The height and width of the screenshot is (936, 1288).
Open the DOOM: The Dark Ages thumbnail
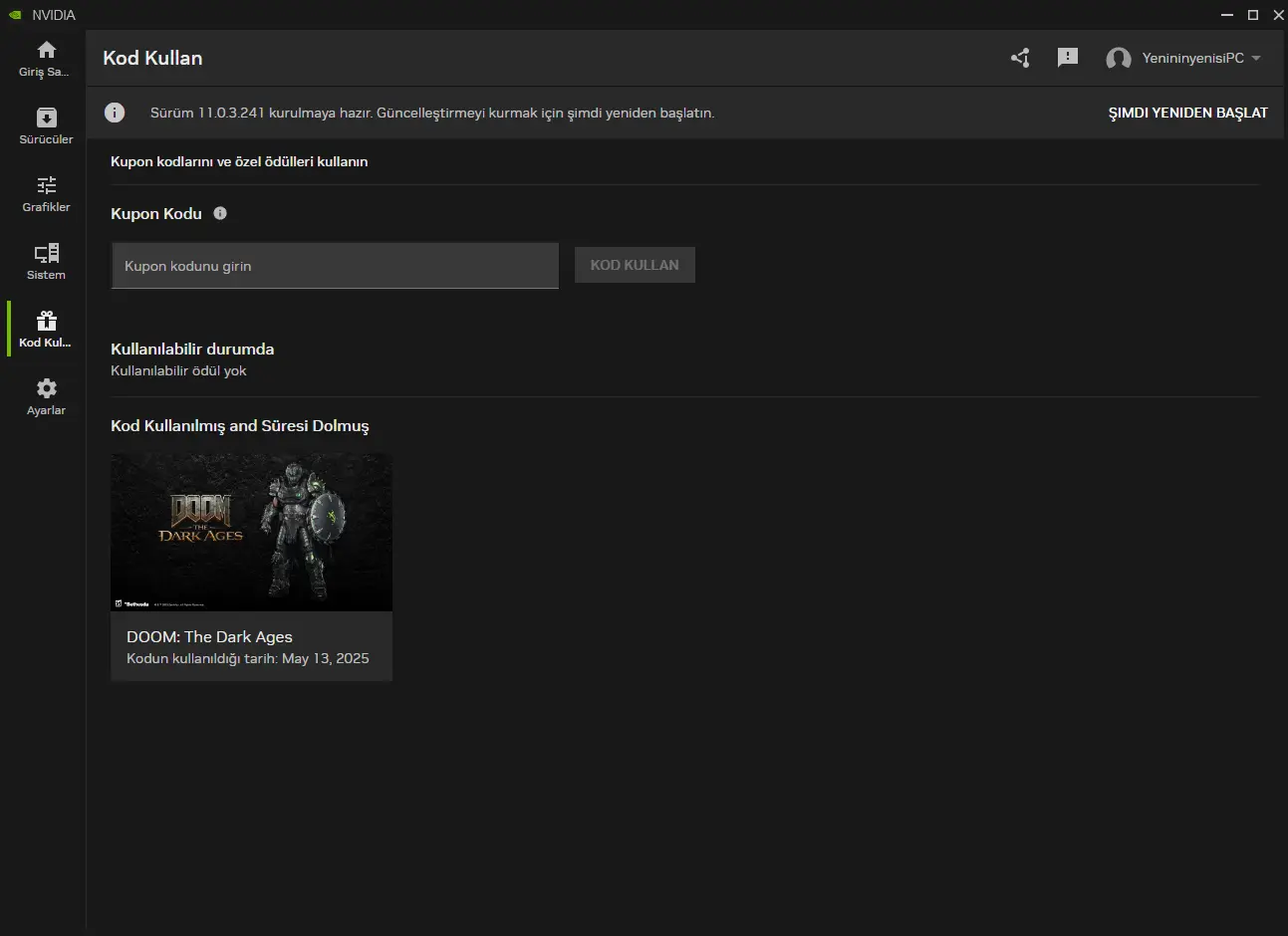tap(251, 533)
